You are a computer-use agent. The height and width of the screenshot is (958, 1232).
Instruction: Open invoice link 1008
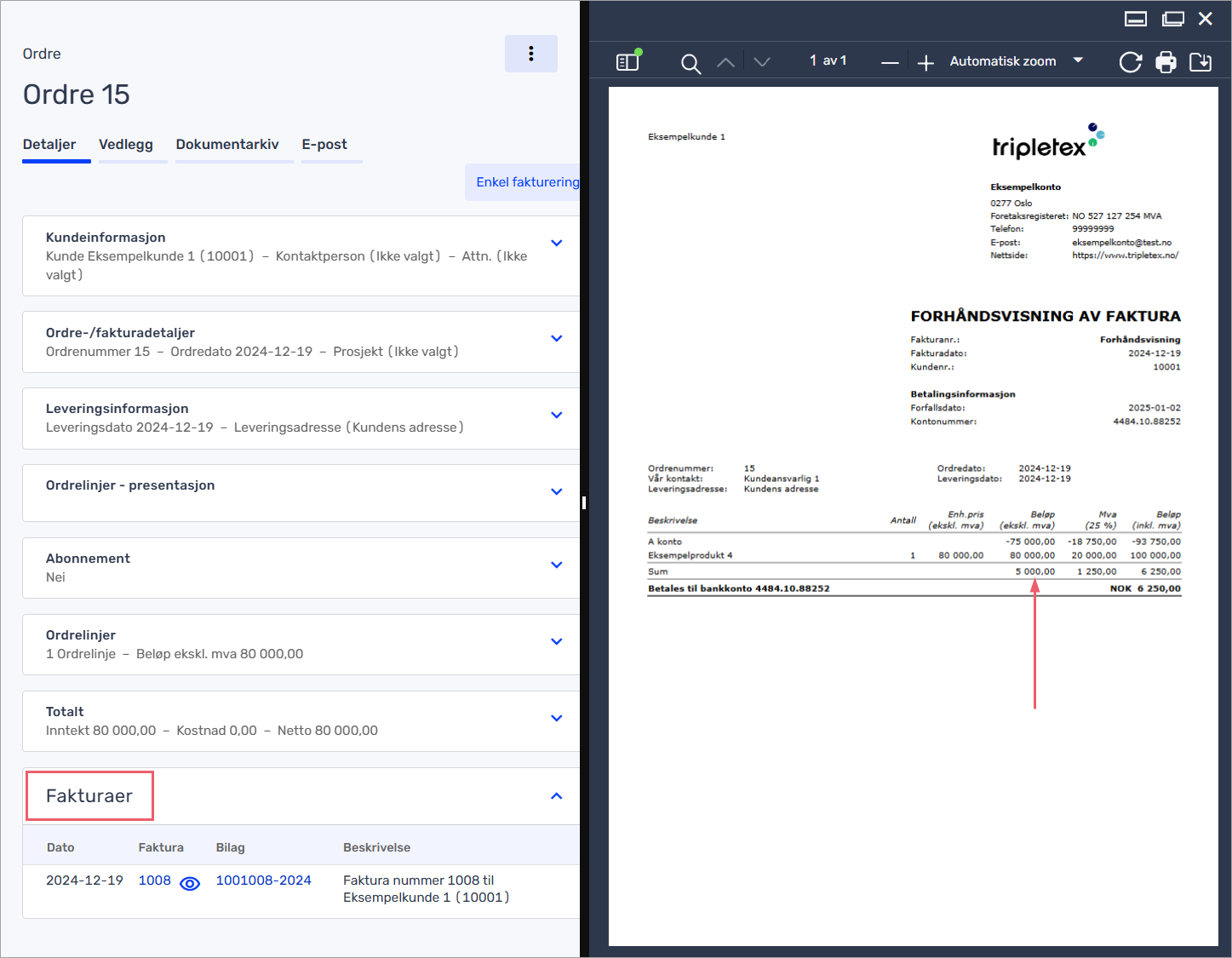[x=155, y=881]
